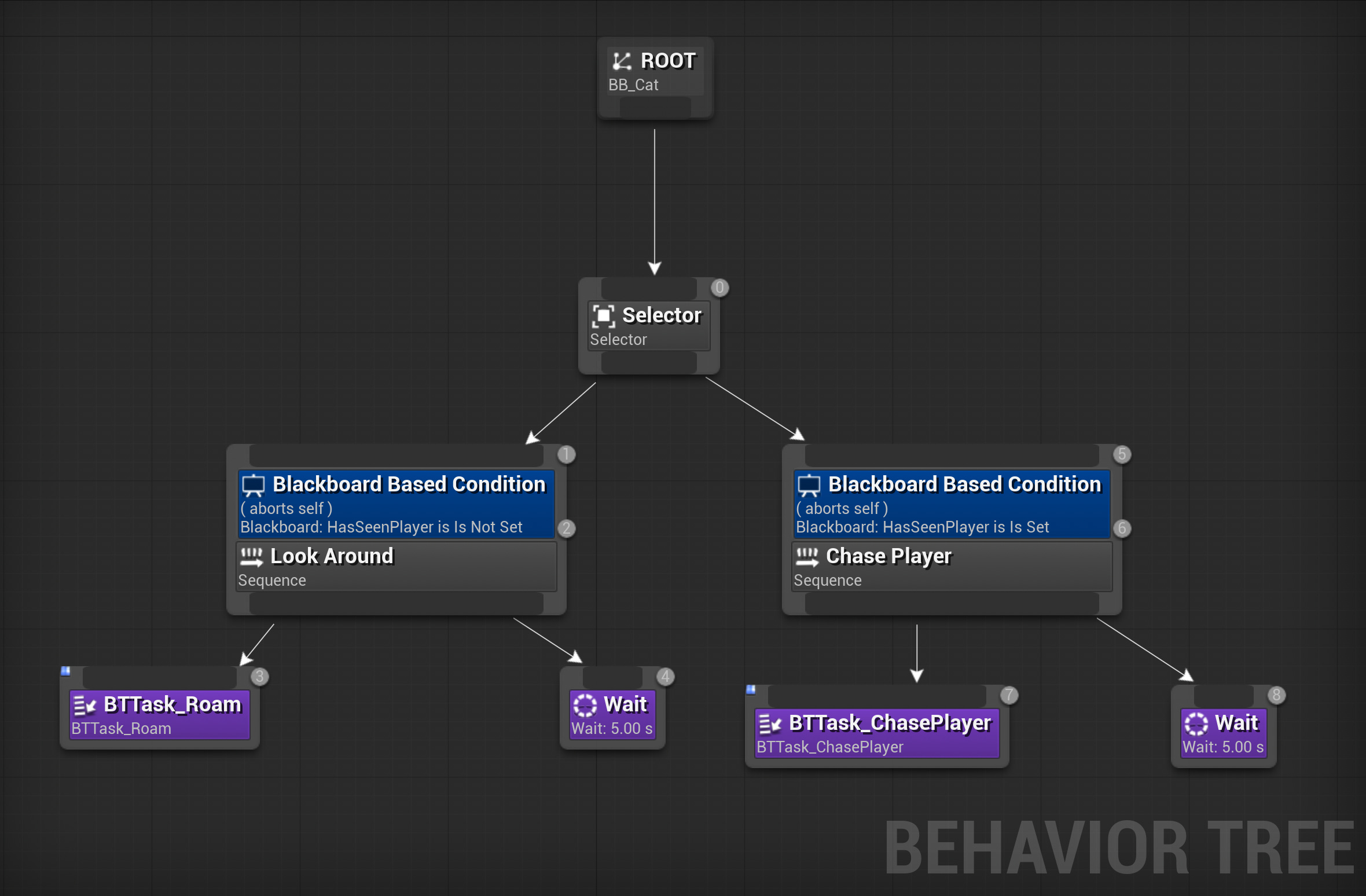Image resolution: width=1366 pixels, height=896 pixels.
Task: Click bottom output pin of Selector node
Action: tap(648, 363)
